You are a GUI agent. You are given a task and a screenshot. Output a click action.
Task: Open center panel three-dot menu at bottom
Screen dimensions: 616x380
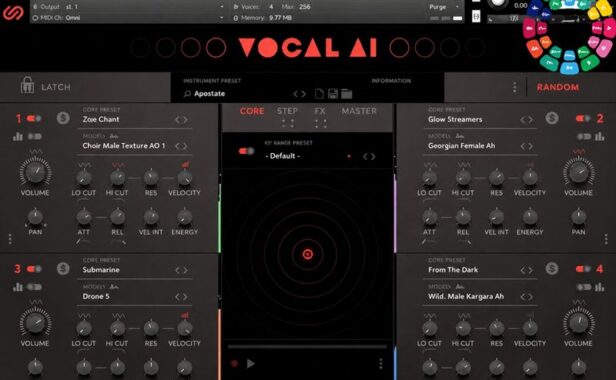(380, 363)
